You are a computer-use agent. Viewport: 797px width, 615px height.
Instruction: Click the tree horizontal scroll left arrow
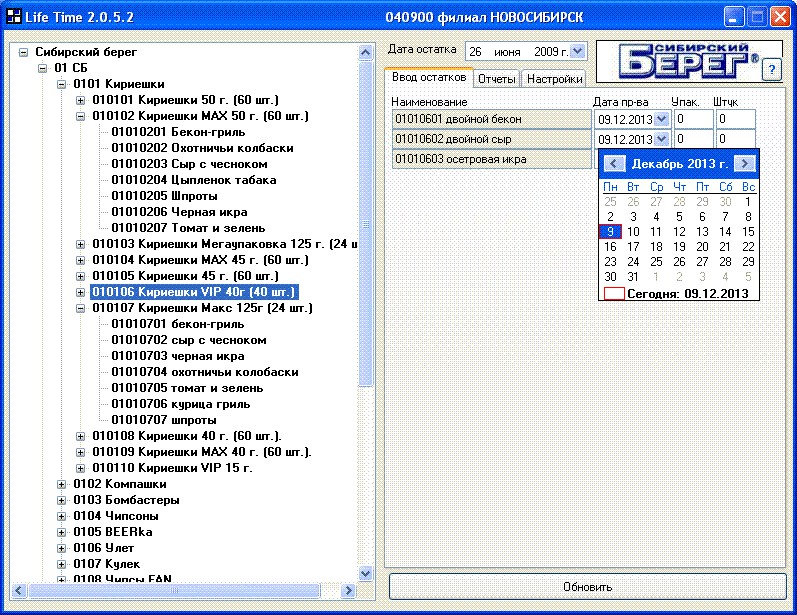19,590
